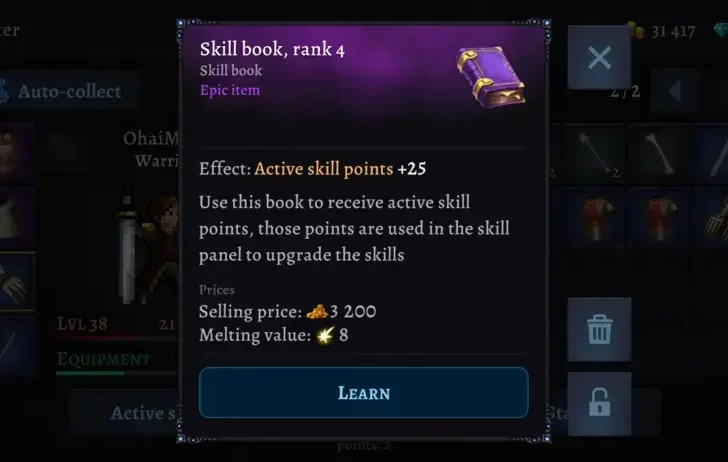Screen dimensions: 728x462
Task: Select the bone item in inventory
Action: coord(660,155)
